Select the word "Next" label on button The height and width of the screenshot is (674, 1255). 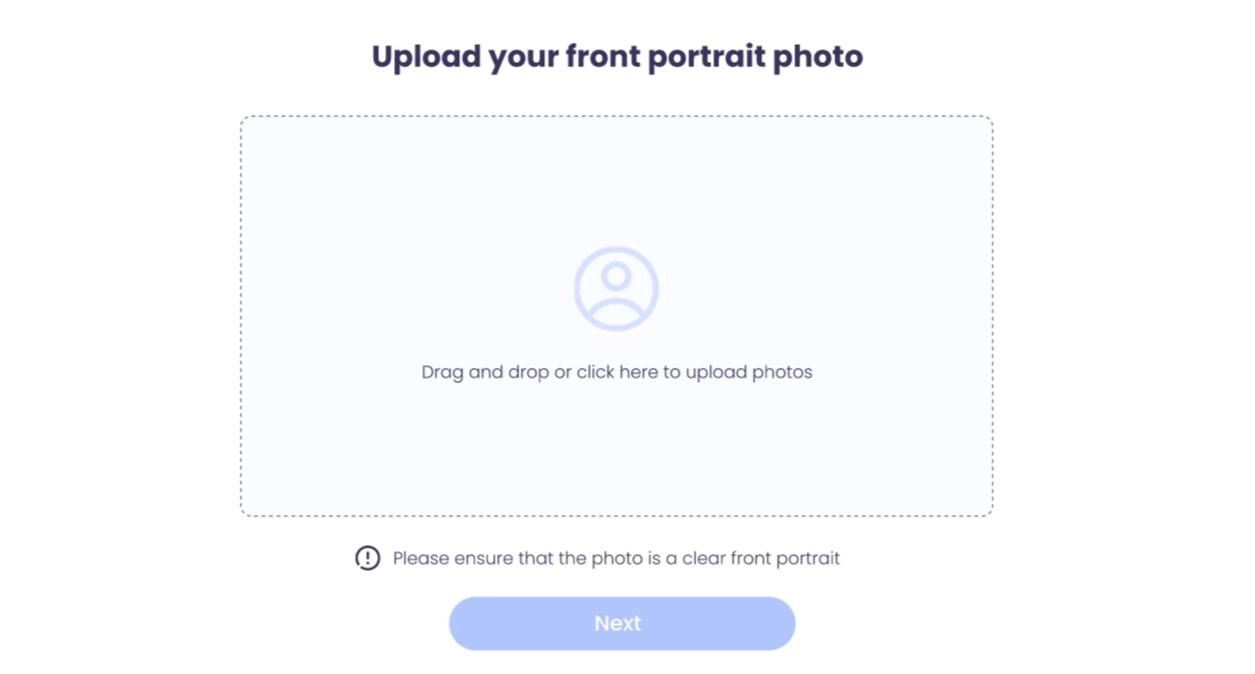(617, 623)
